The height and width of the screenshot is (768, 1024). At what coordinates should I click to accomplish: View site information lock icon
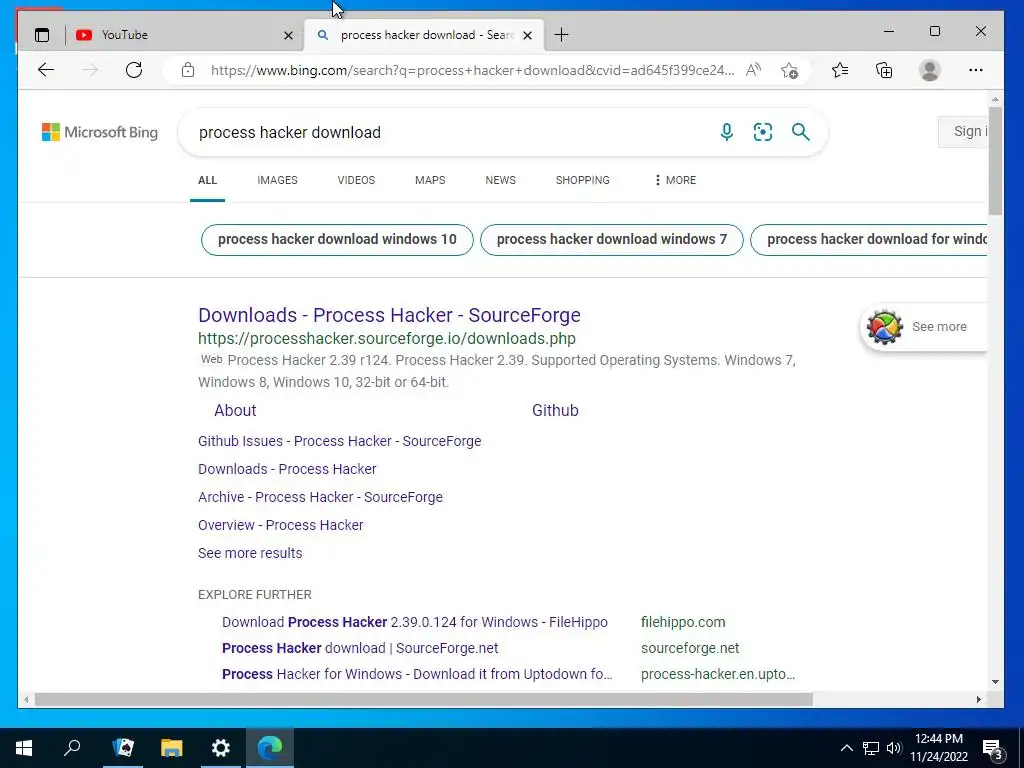[188, 70]
